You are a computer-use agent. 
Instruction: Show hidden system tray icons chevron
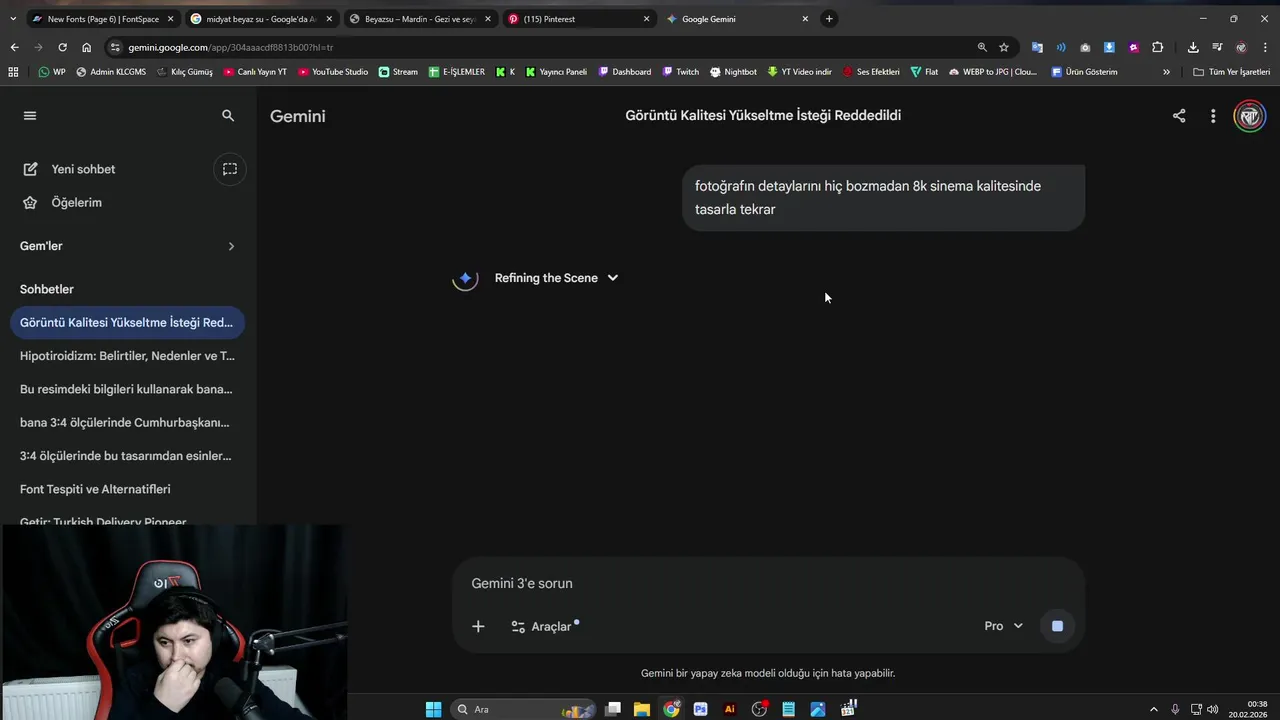click(x=1153, y=709)
